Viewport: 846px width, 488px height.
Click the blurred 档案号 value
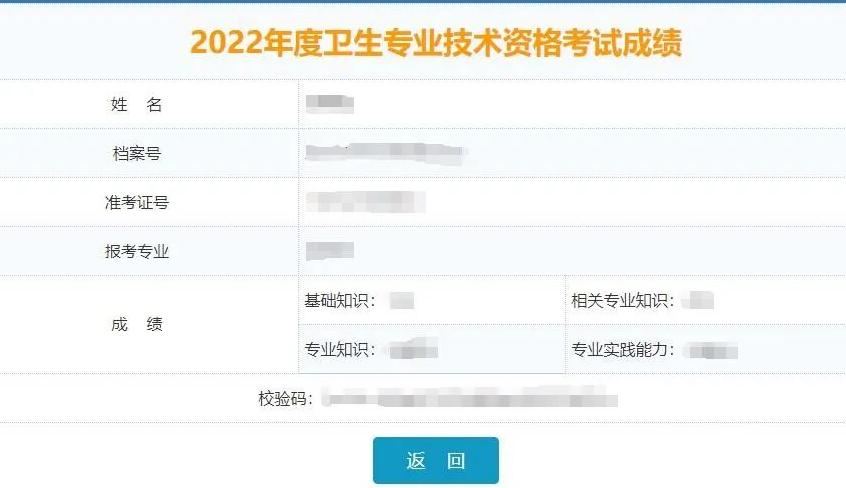point(385,153)
